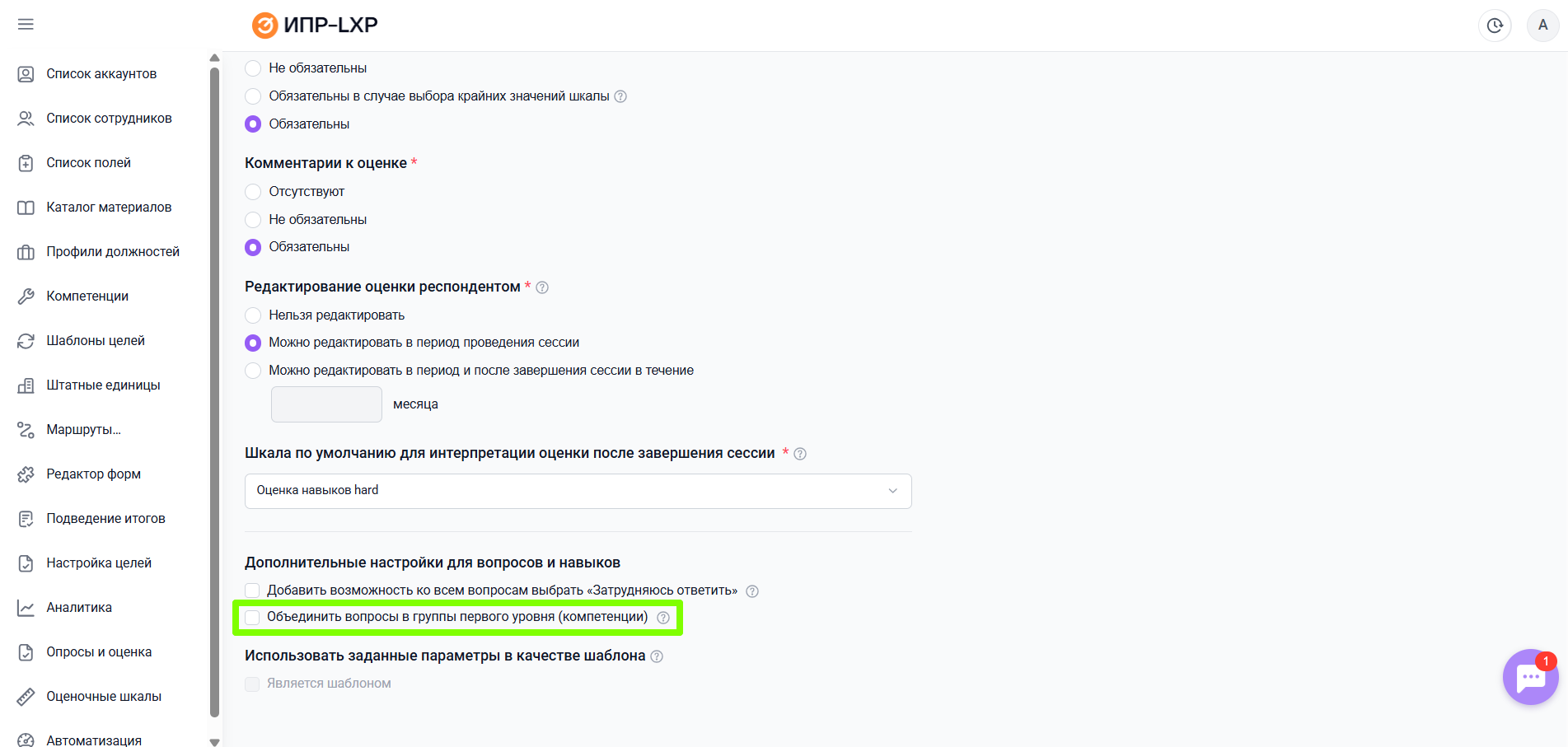Click help icon beside default scale label
Viewport: 1568px width, 747px height.
pyautogui.click(x=800, y=454)
